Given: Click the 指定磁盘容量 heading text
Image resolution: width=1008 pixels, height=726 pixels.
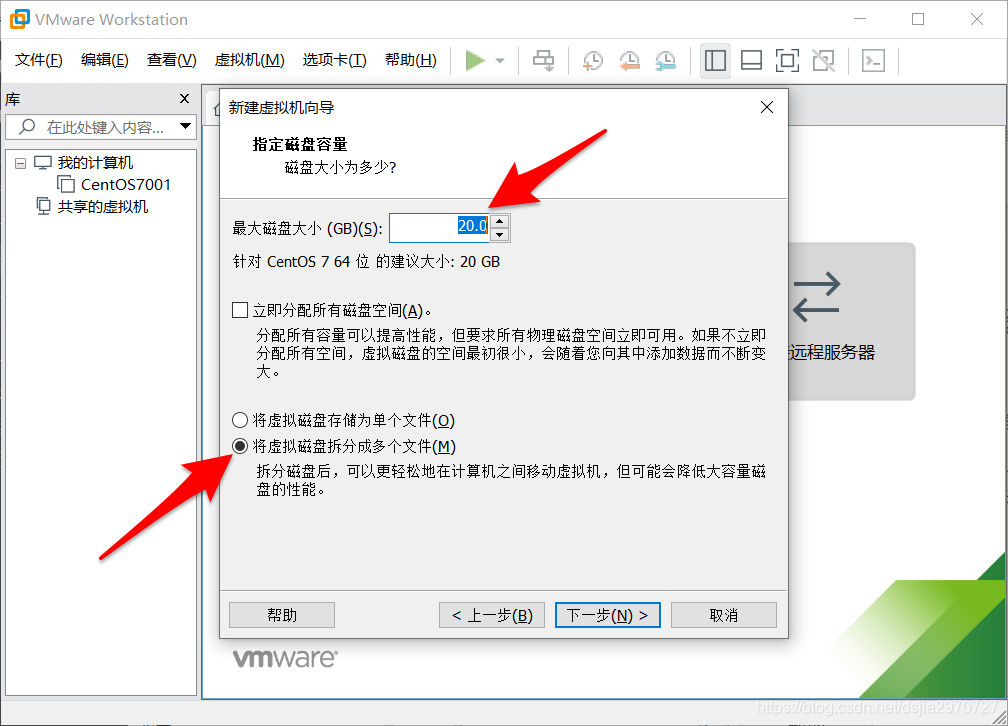Looking at the screenshot, I should [x=300, y=144].
